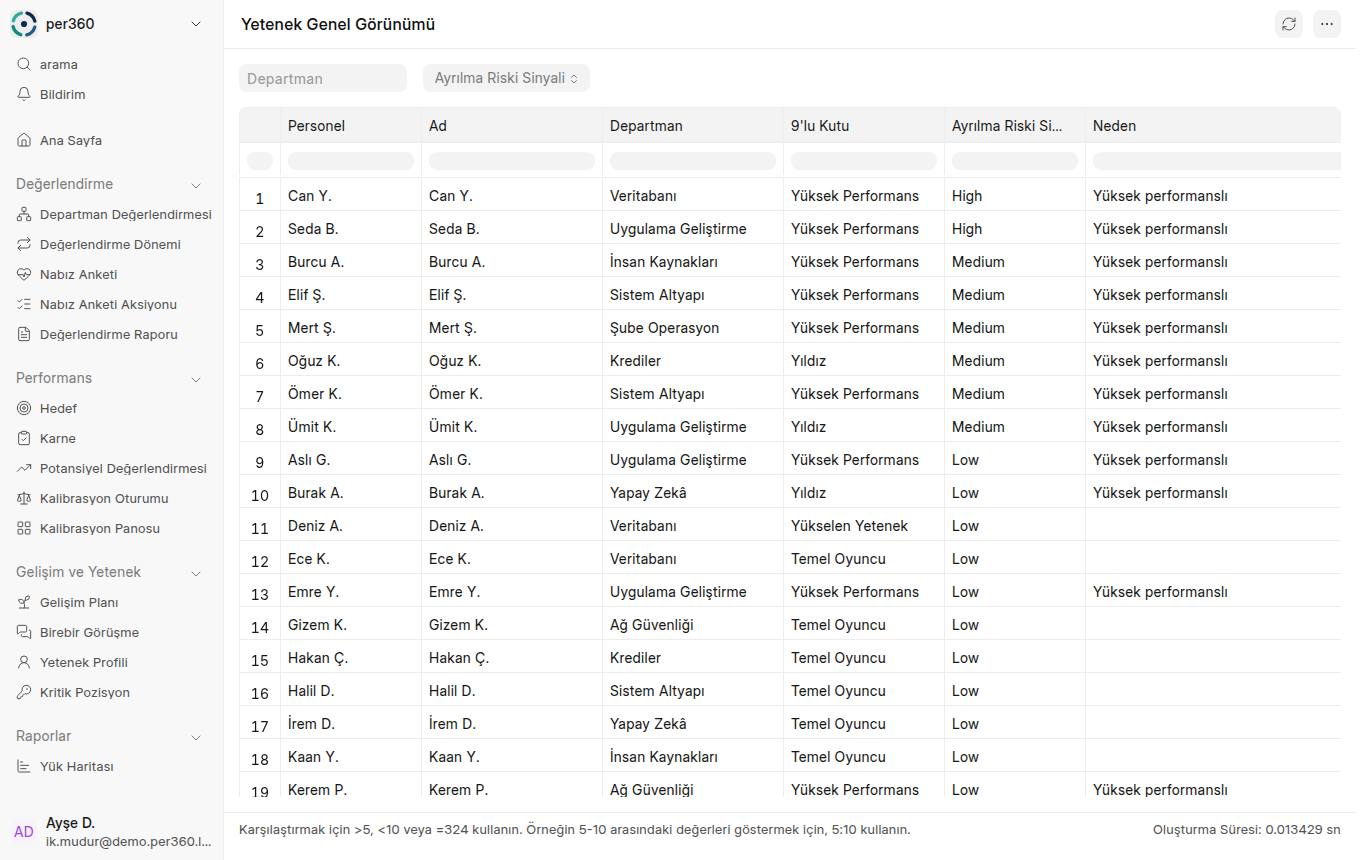Focus the Departman filter field
This screenshot has height=860, width=1366.
tap(323, 78)
